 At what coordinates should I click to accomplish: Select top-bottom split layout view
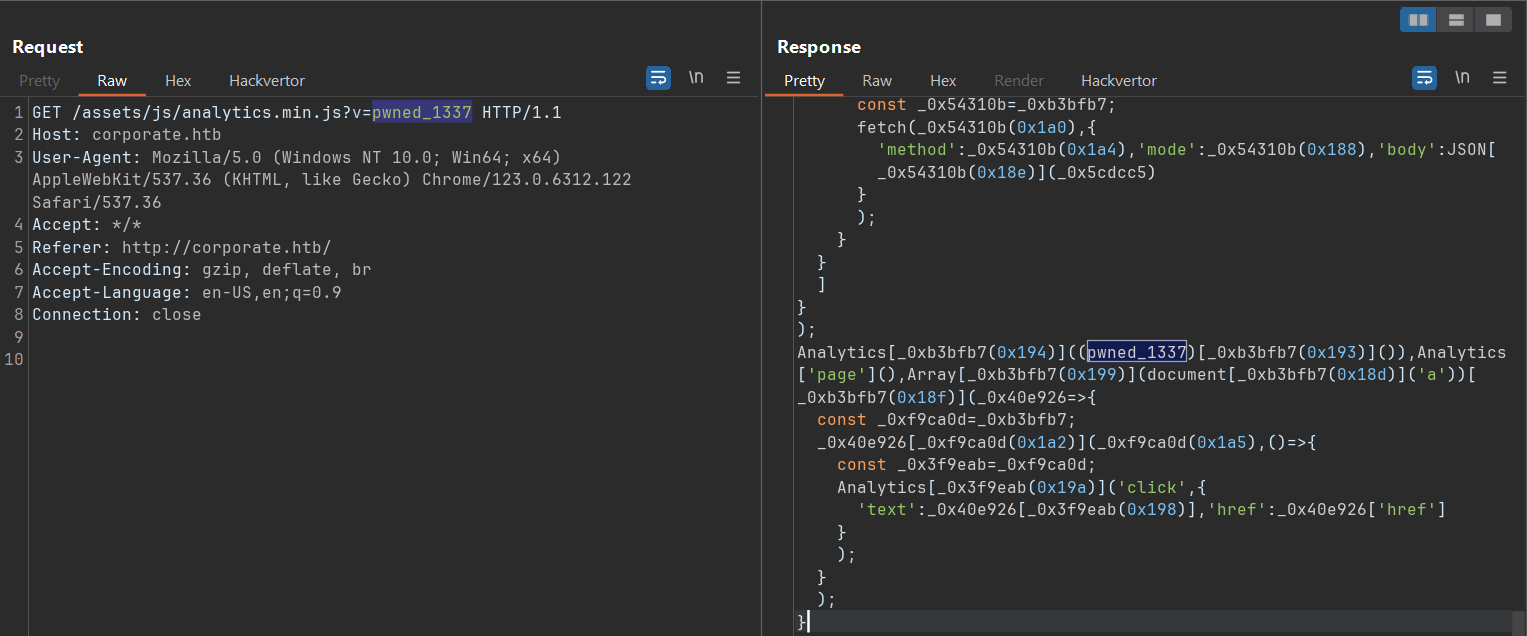tap(1456, 20)
